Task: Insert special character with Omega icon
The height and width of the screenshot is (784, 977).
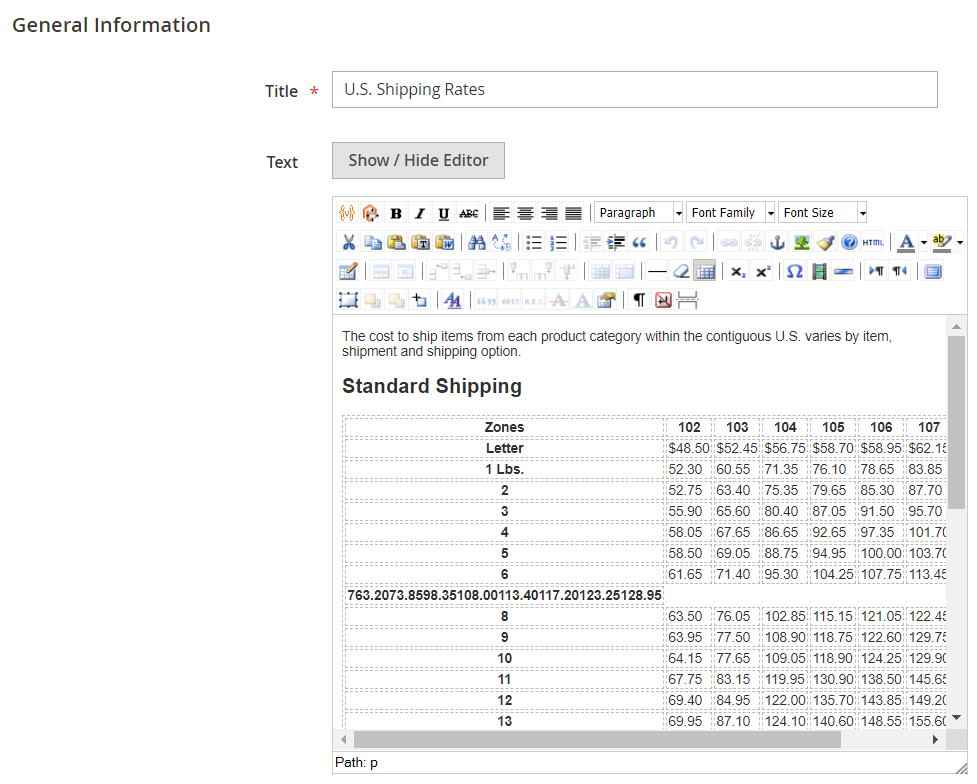Action: click(794, 271)
